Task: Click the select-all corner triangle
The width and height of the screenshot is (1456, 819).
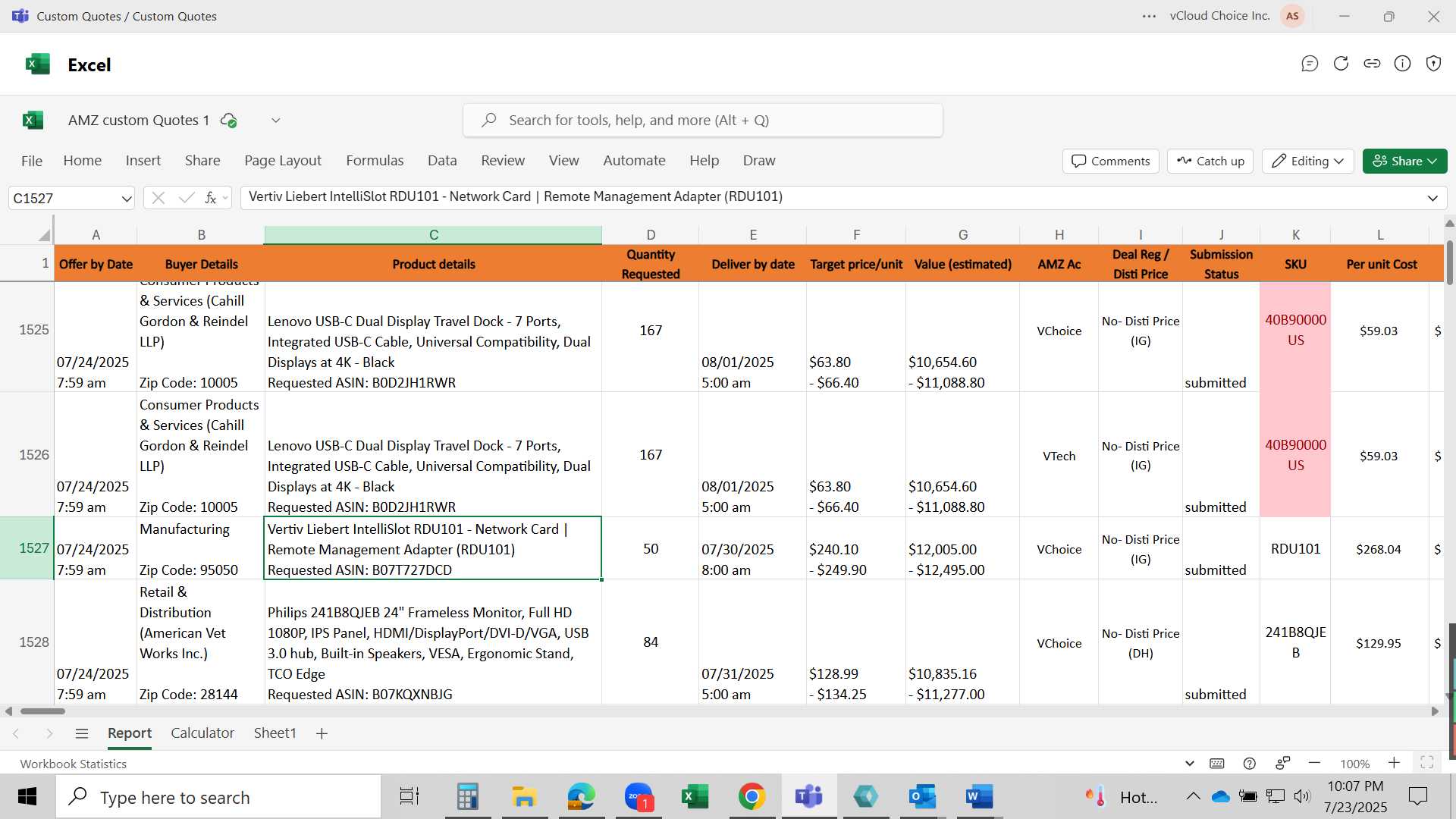Action: pyautogui.click(x=44, y=235)
